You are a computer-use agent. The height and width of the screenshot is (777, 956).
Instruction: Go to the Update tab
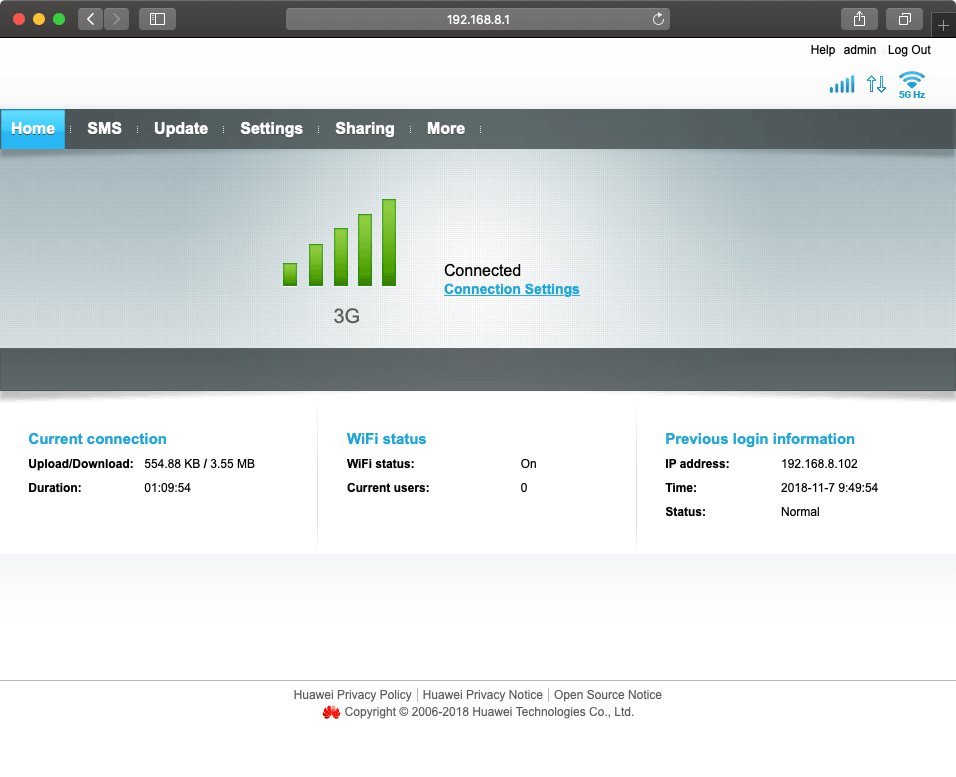pos(181,129)
